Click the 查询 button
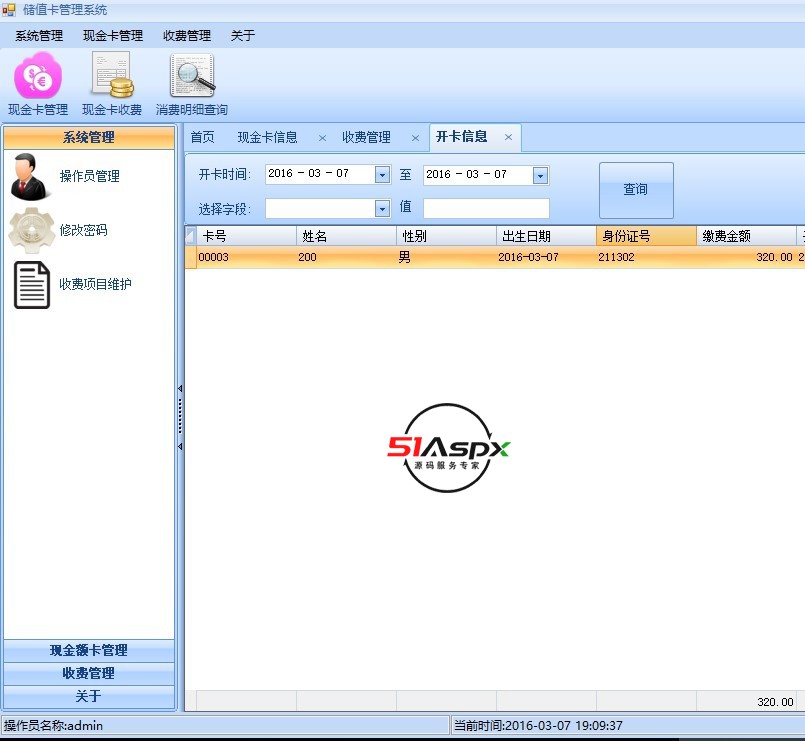 pos(636,190)
